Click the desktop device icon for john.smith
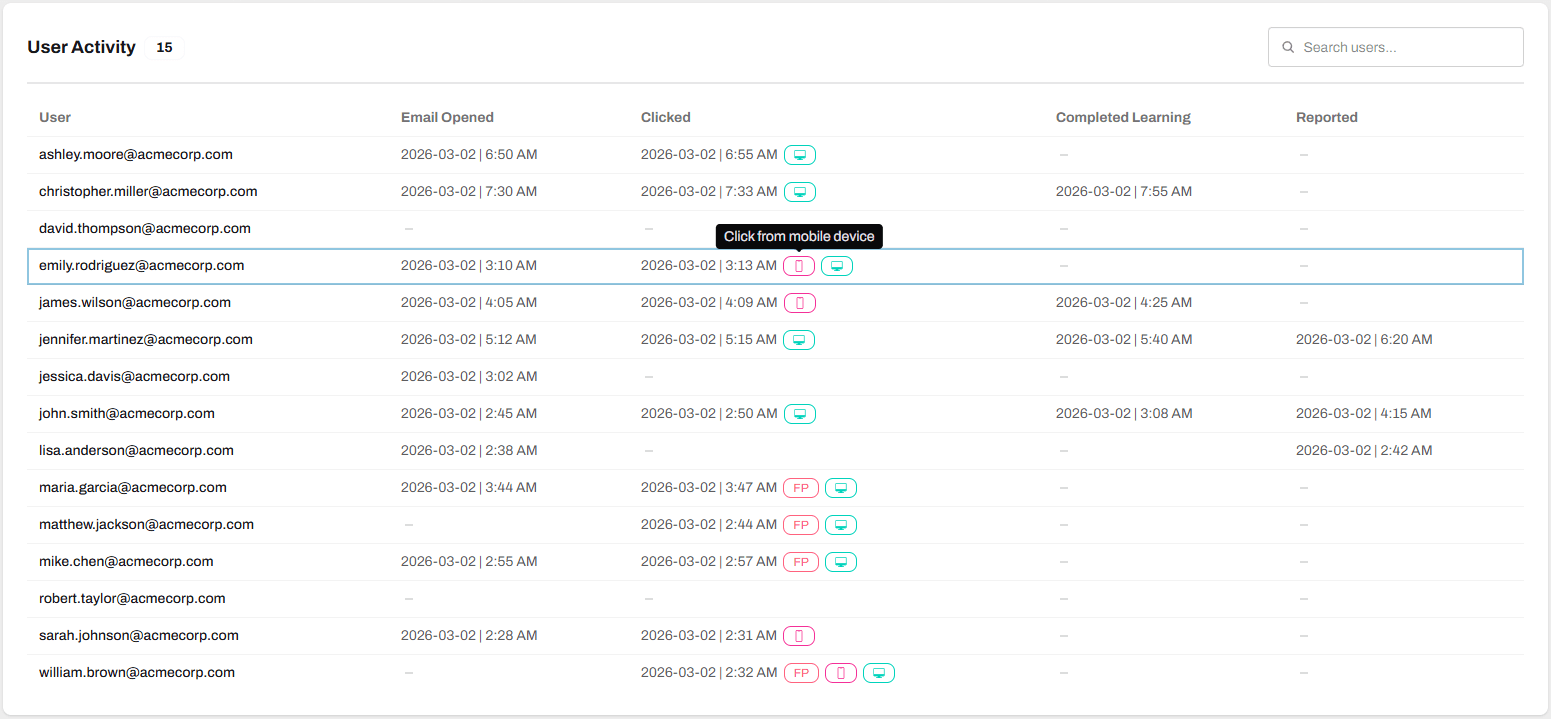Screen dimensions: 1551x719 click(x=799, y=413)
